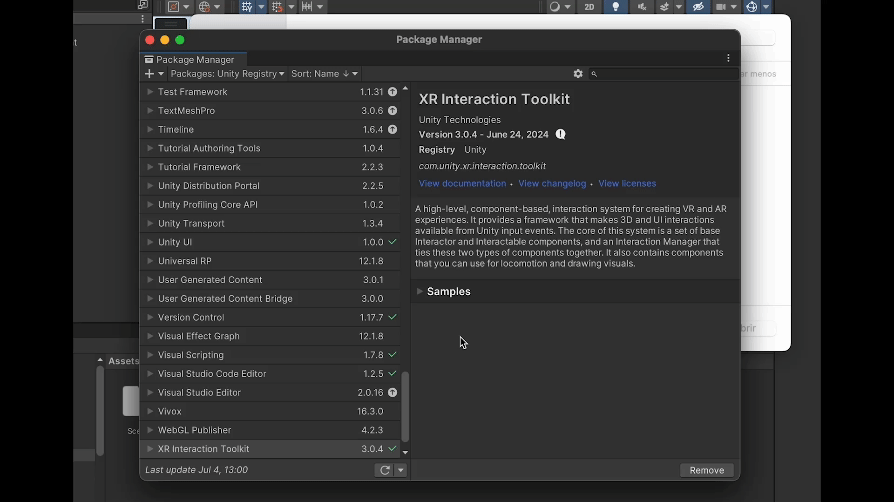Open Package Manager settings gear
This screenshot has height=502, width=894.
pos(578,74)
